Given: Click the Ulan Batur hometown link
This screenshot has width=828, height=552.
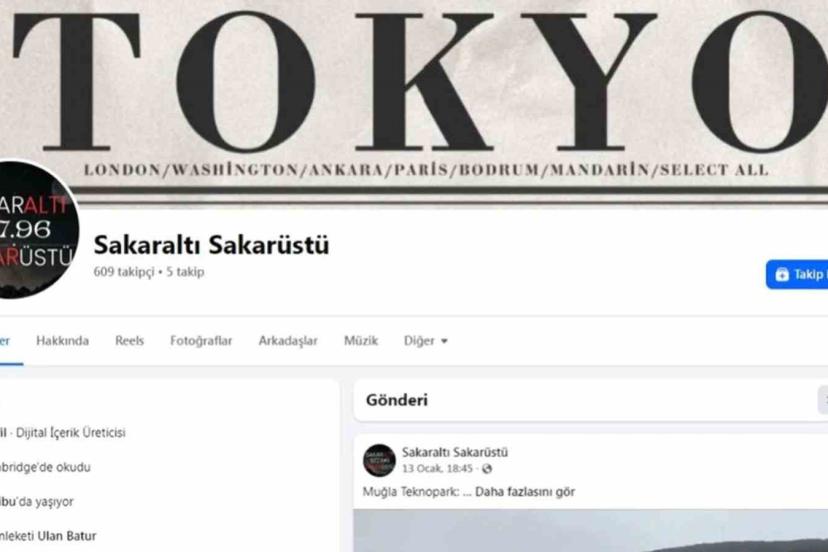Looking at the screenshot, I should tap(67, 536).
